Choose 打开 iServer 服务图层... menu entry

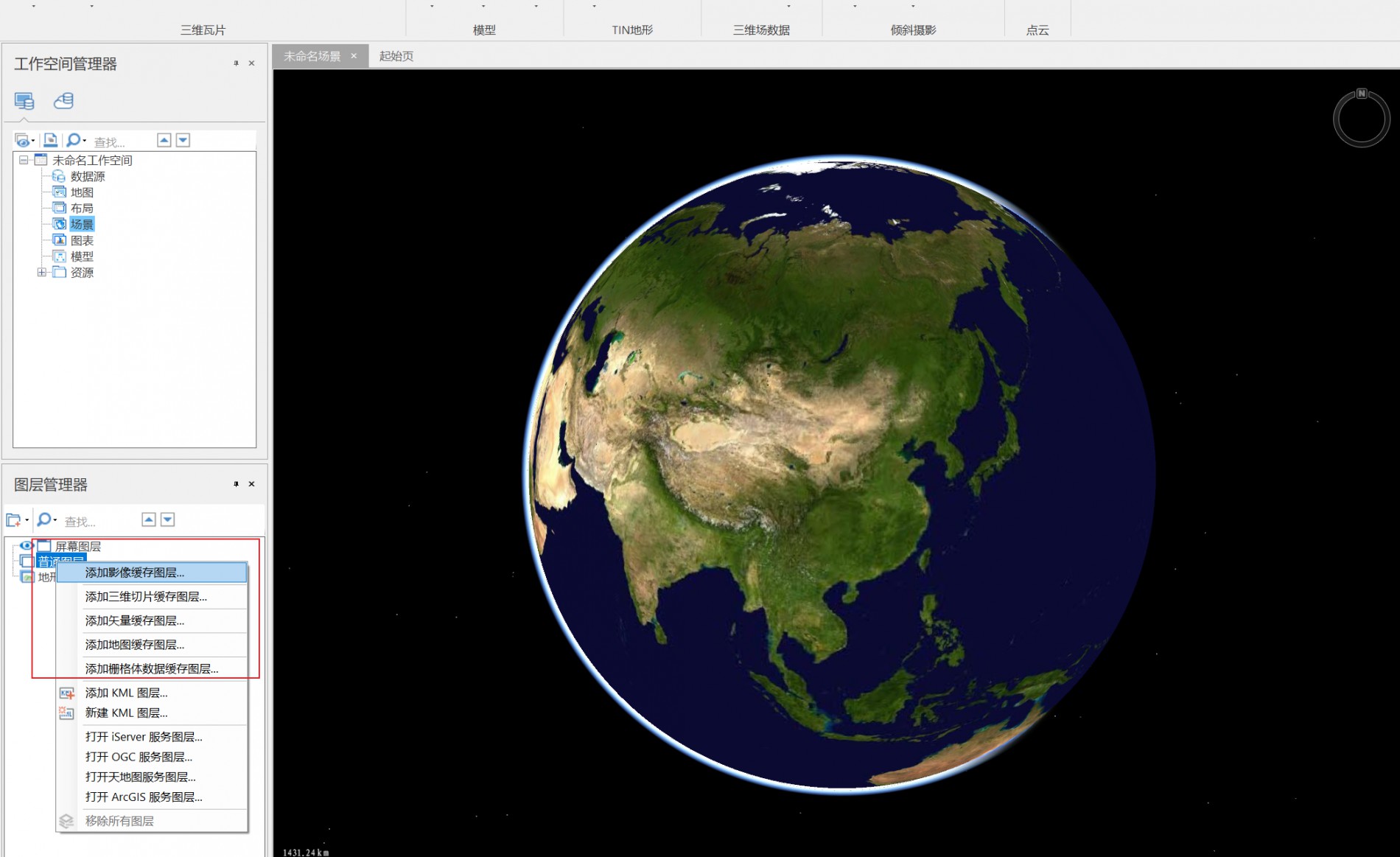pyautogui.click(x=152, y=737)
